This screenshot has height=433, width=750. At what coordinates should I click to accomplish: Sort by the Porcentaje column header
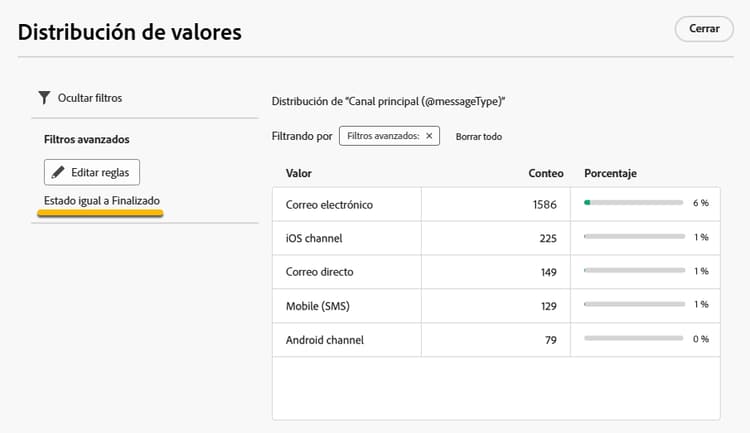point(610,173)
